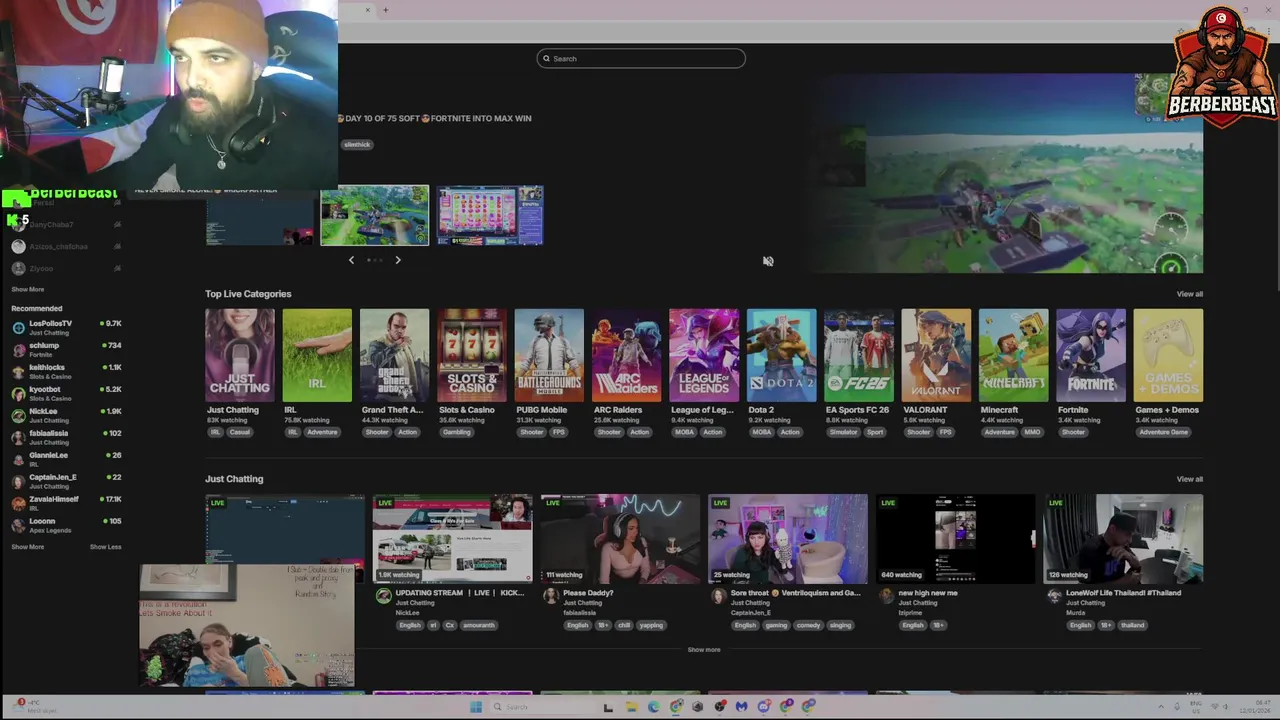Screen dimensions: 1280x720
Task: Show more Just Chatting streams
Action: tap(704, 649)
